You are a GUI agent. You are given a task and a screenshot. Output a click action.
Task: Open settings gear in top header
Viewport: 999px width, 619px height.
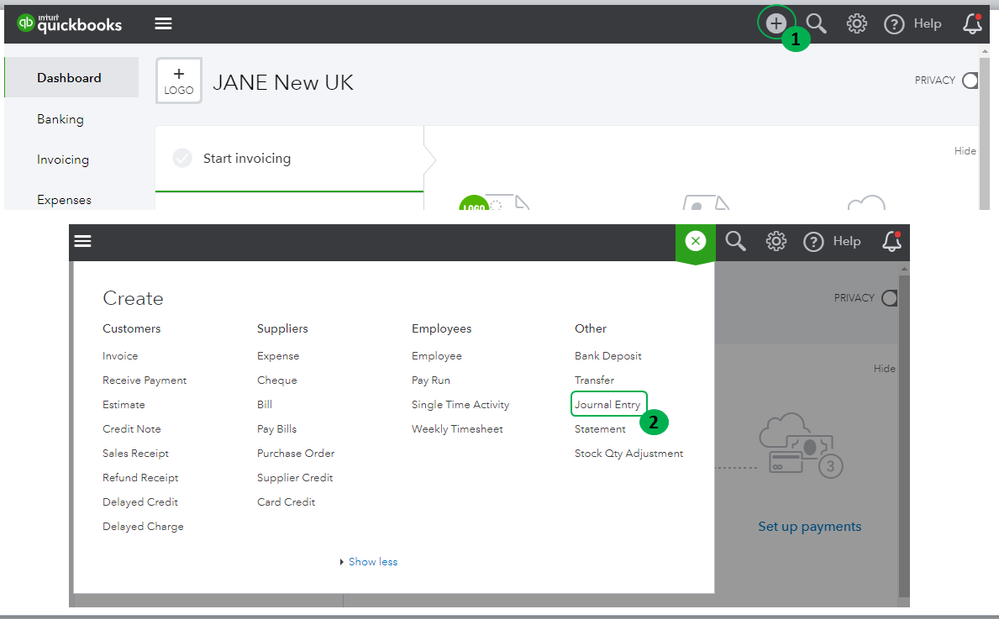pyautogui.click(x=857, y=23)
